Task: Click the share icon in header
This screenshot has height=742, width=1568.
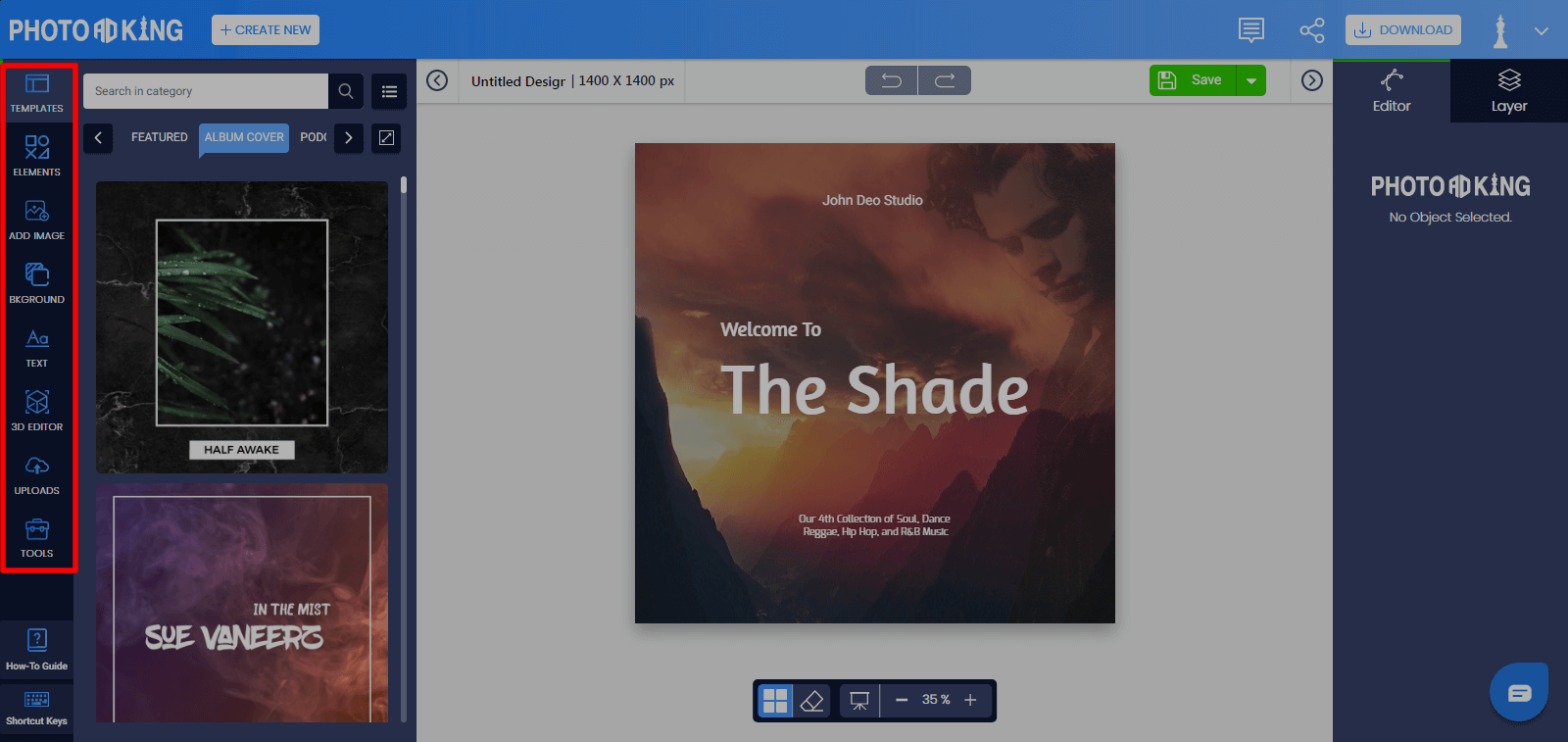Action: [x=1311, y=30]
